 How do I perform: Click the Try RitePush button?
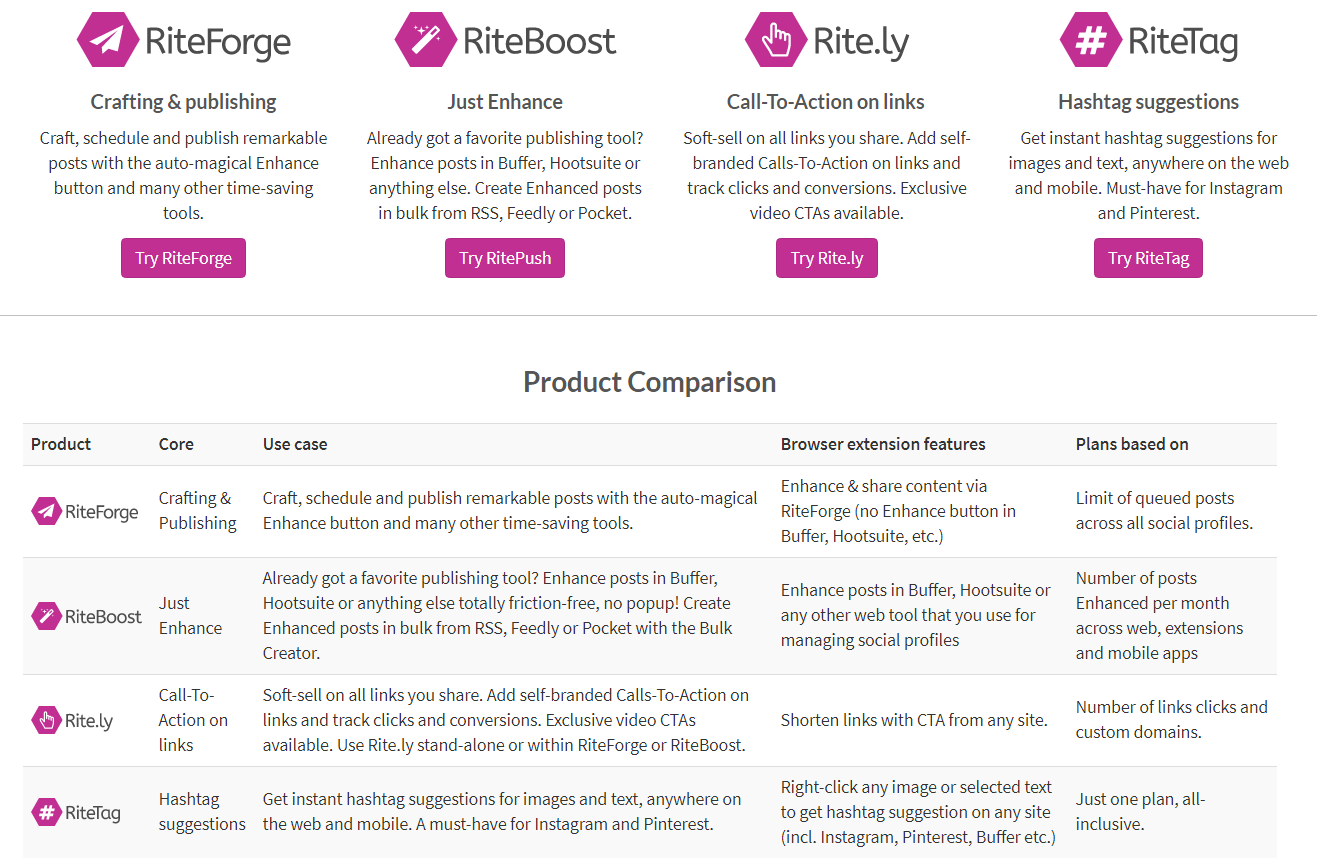click(x=505, y=258)
